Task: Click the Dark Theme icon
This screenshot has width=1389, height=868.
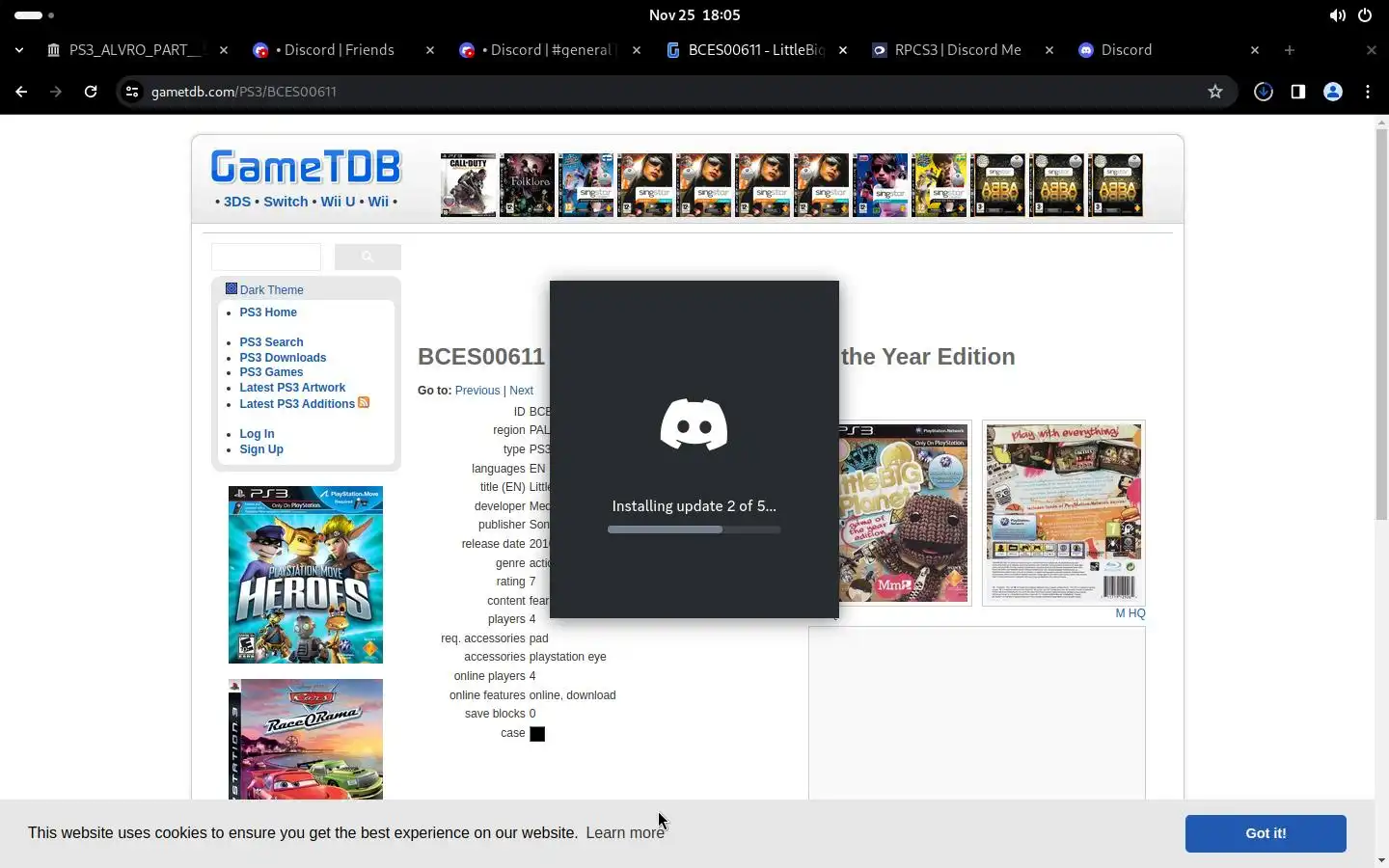Action: tap(231, 288)
